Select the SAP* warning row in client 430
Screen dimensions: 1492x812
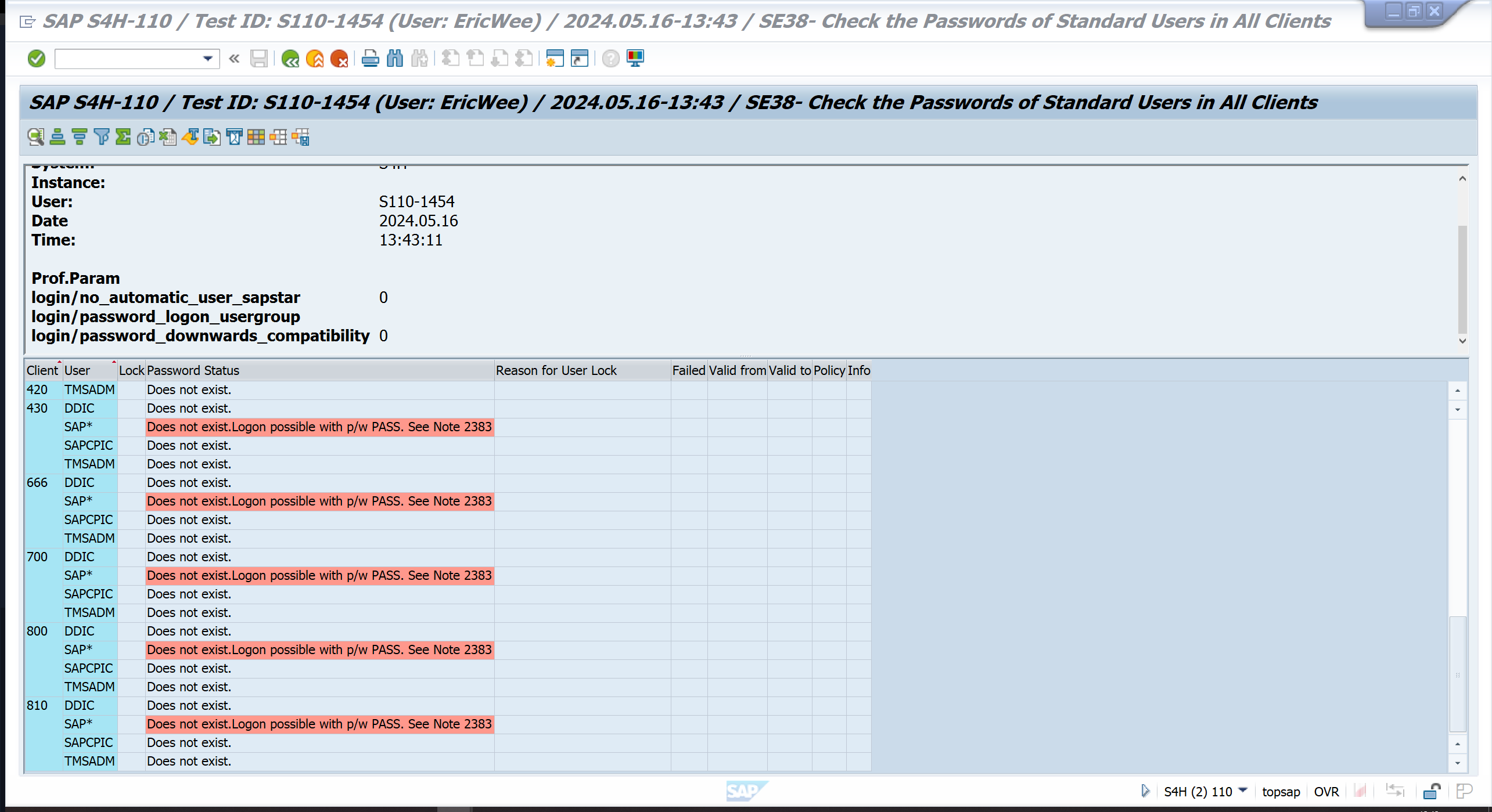pos(319,427)
